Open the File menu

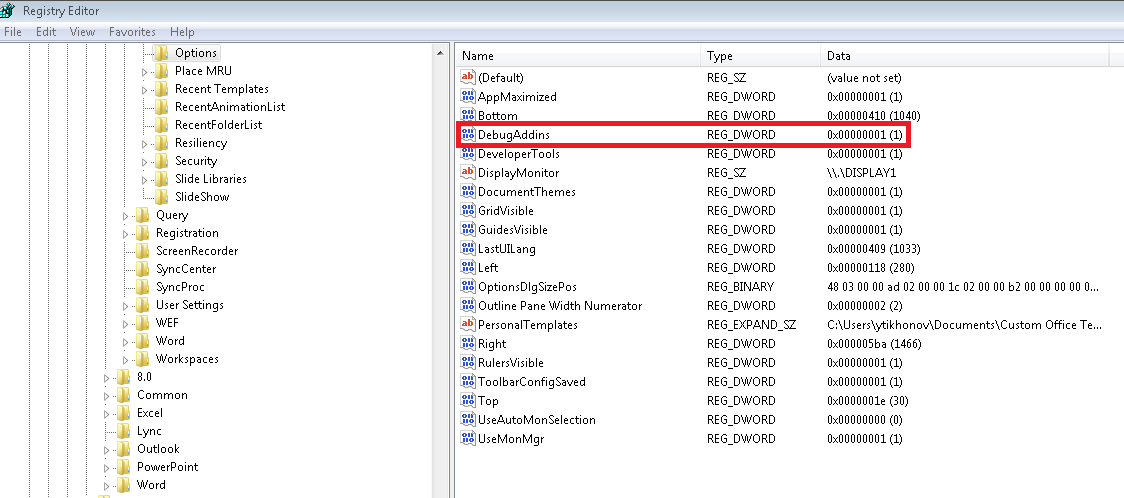[x=13, y=32]
